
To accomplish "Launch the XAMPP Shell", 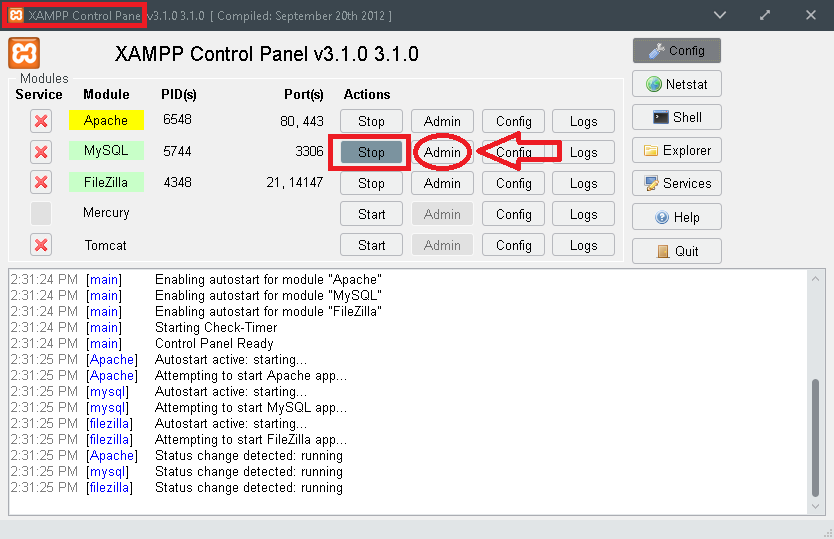I will (677, 117).
